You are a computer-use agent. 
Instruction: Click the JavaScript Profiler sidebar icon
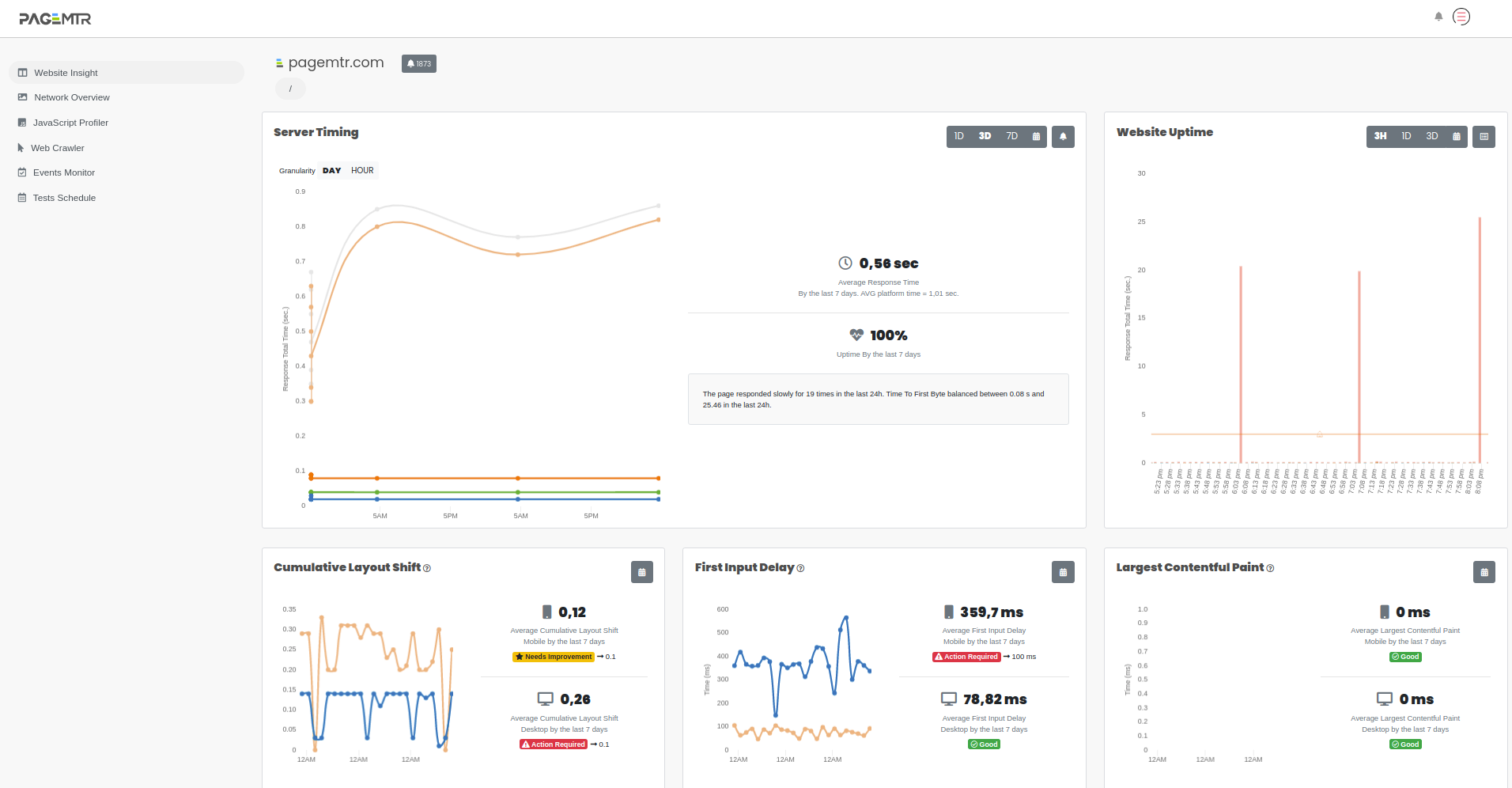[x=22, y=123]
